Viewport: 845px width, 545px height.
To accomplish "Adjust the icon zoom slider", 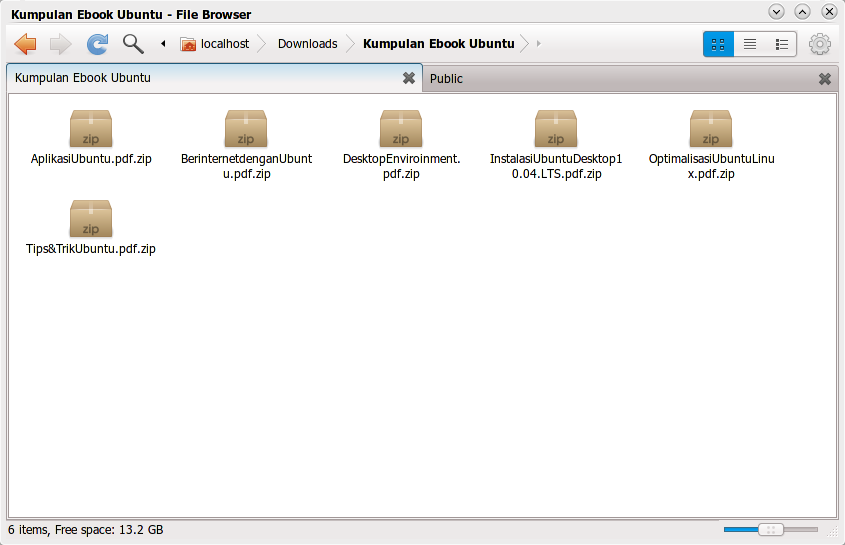I will [771, 530].
